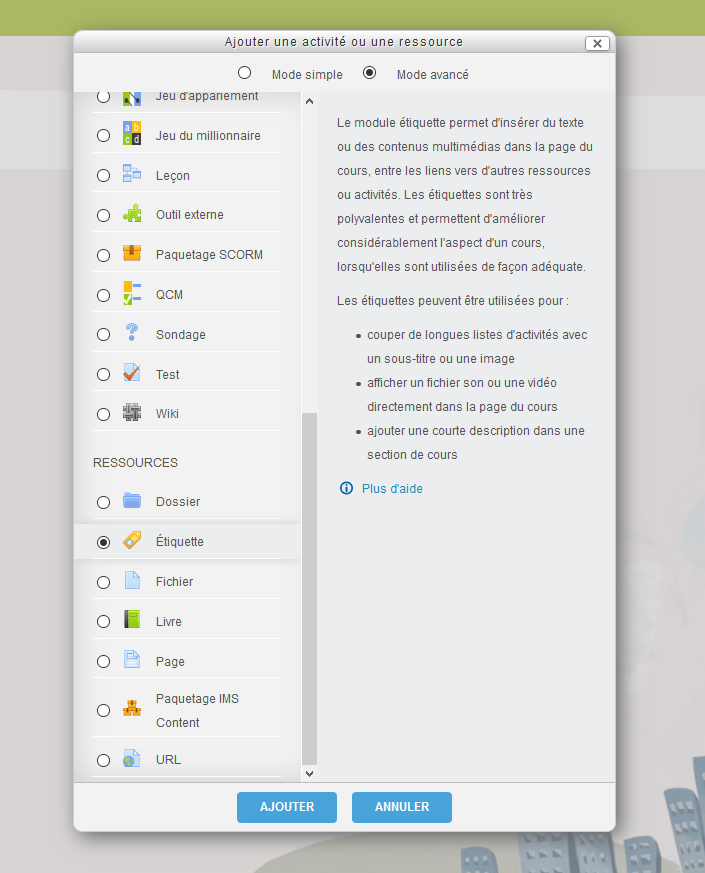
Task: Click the Paquetage SCORM box icon
Action: [132, 254]
